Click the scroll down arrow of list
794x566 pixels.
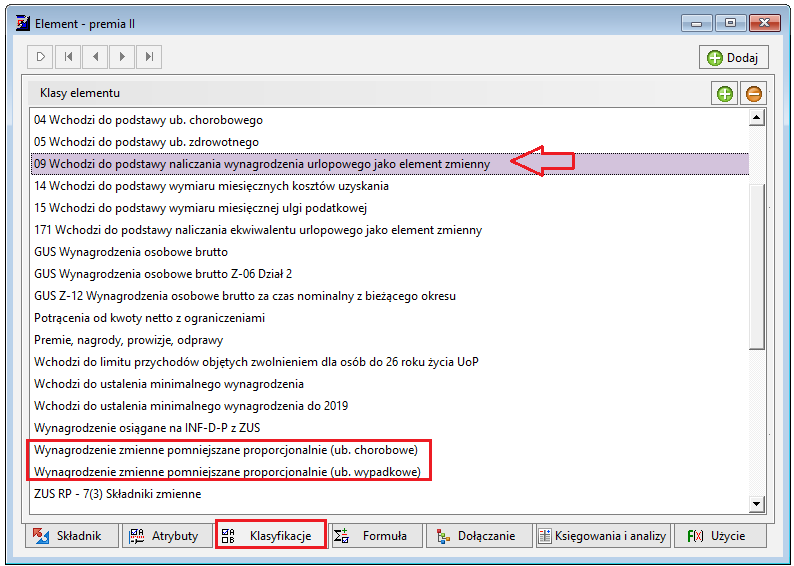click(x=757, y=503)
